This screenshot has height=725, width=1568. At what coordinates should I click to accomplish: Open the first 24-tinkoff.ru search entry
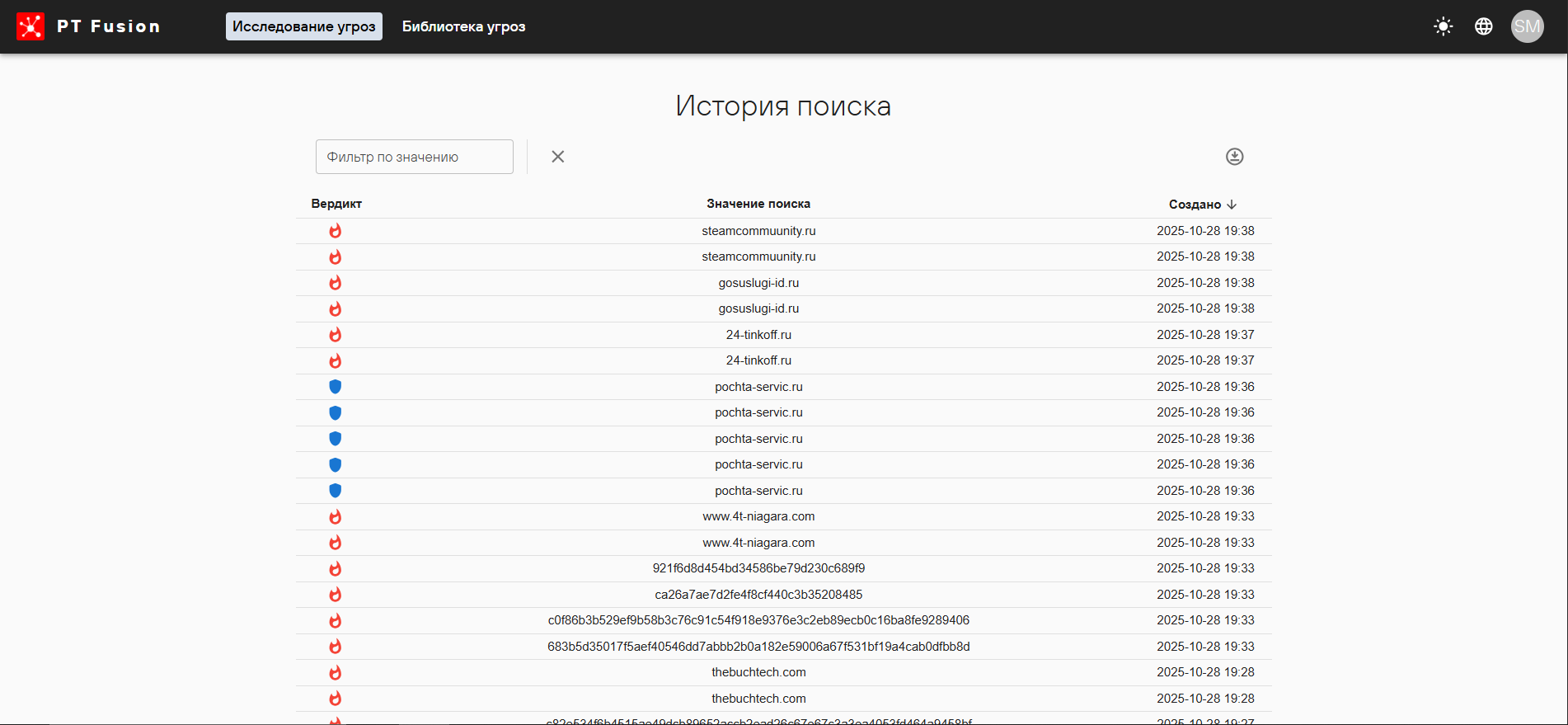[758, 335]
